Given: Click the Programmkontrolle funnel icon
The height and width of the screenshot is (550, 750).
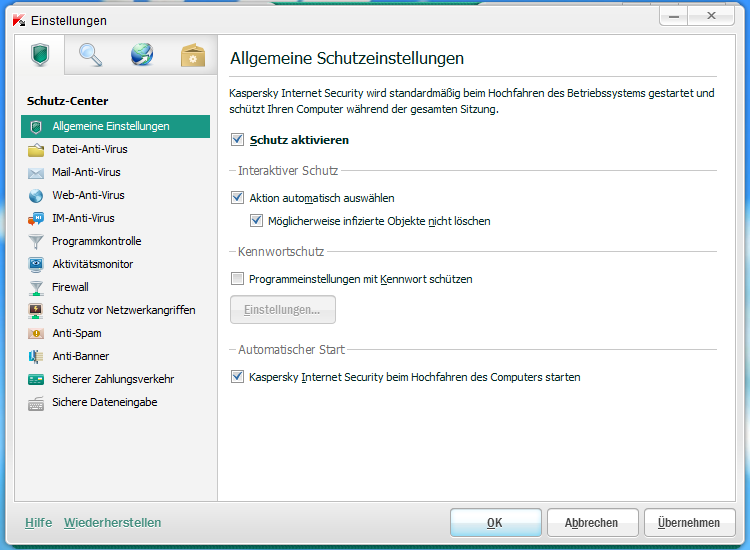Looking at the screenshot, I should (x=36, y=242).
